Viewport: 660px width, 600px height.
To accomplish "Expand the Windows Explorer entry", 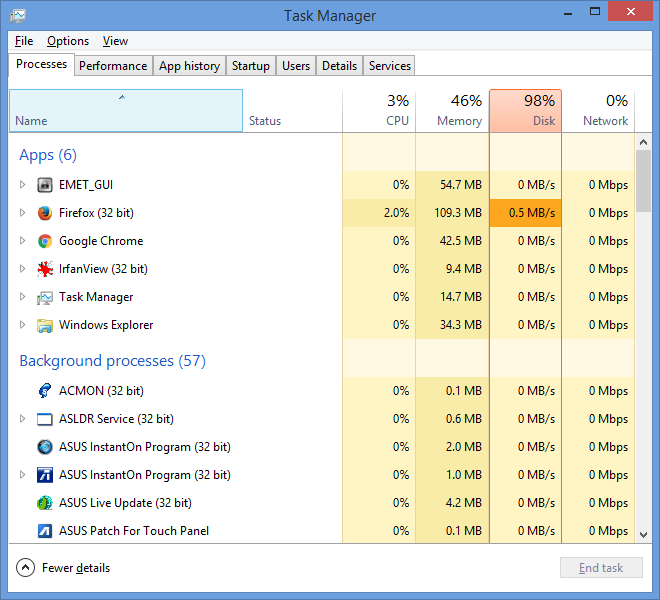I will coord(23,325).
